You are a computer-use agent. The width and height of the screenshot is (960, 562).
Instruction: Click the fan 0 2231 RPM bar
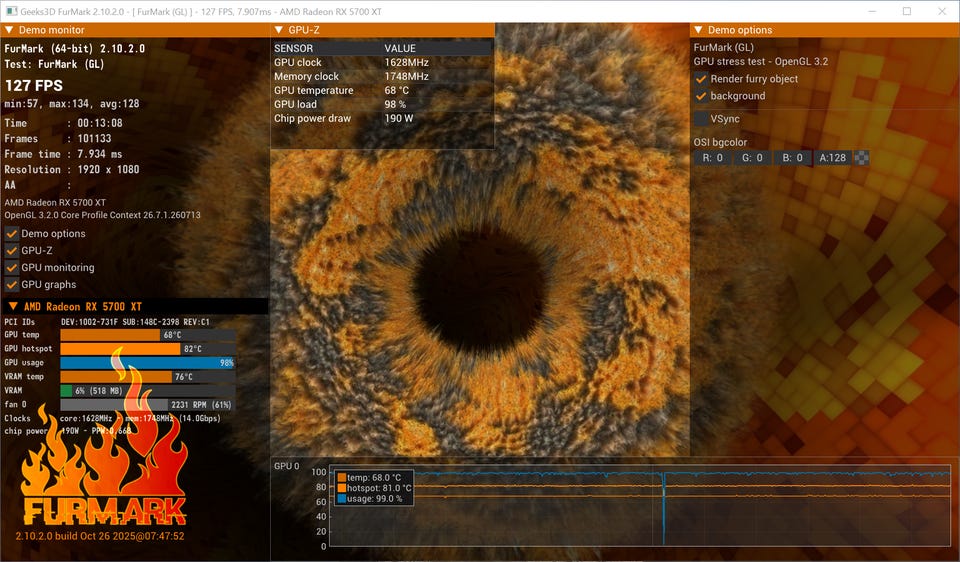[148, 405]
